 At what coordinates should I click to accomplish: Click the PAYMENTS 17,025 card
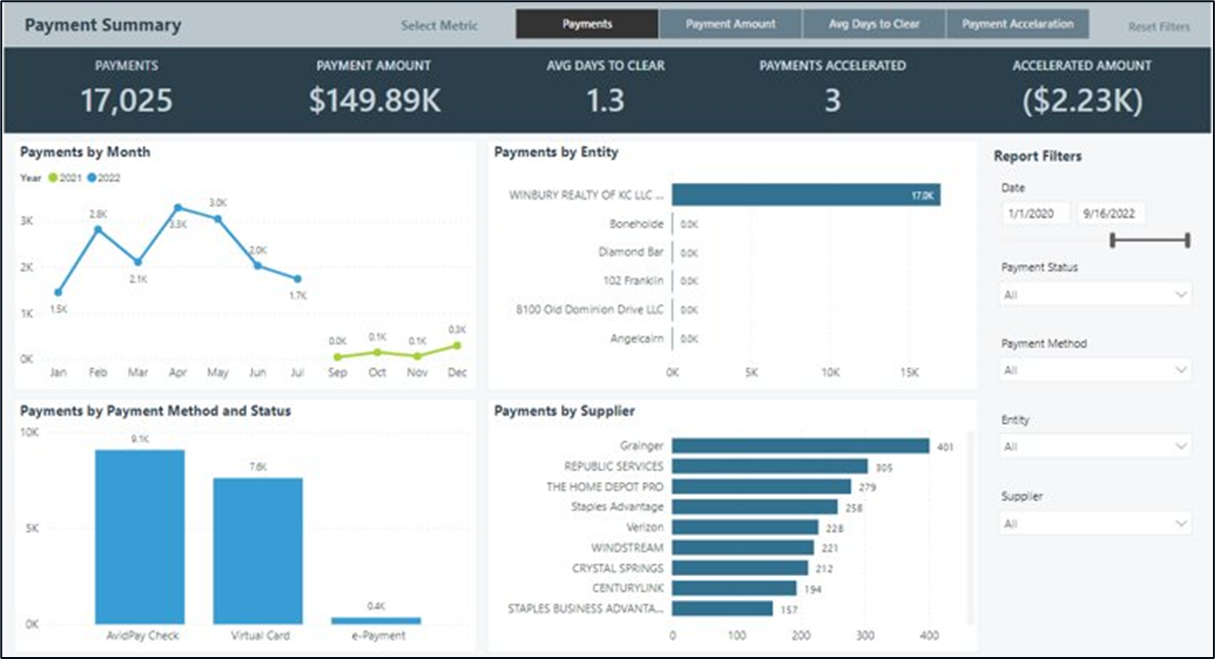coord(126,87)
